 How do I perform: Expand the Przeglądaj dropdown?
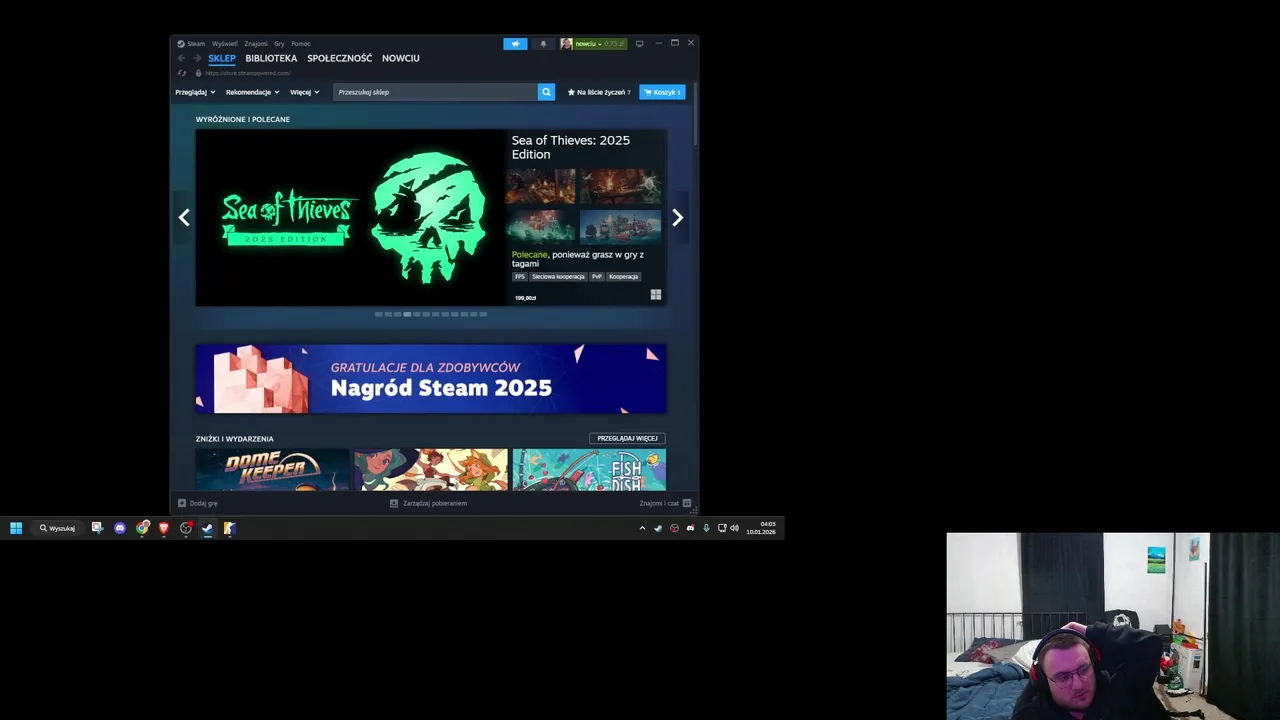[x=195, y=92]
